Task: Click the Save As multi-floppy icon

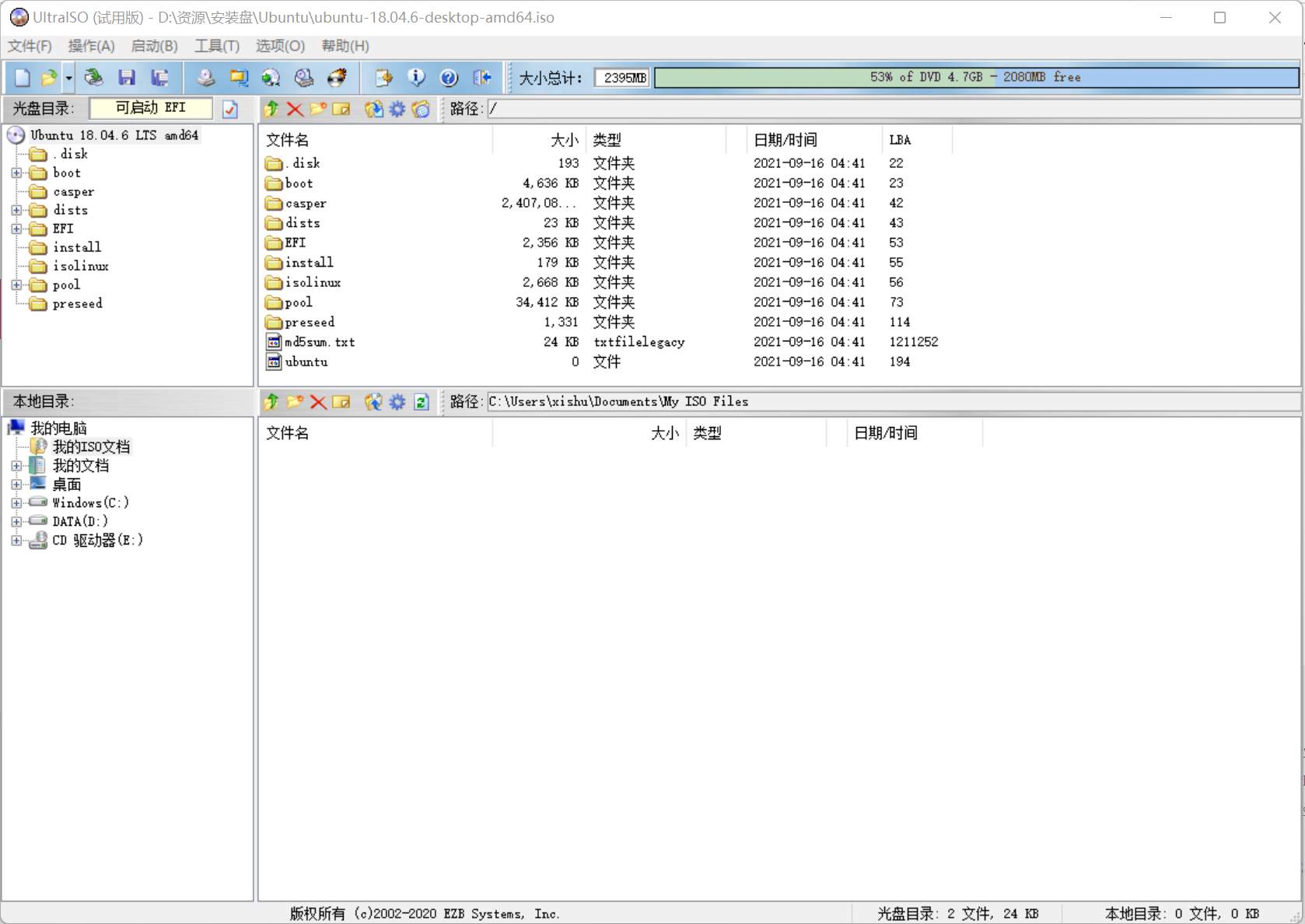Action: [x=160, y=77]
